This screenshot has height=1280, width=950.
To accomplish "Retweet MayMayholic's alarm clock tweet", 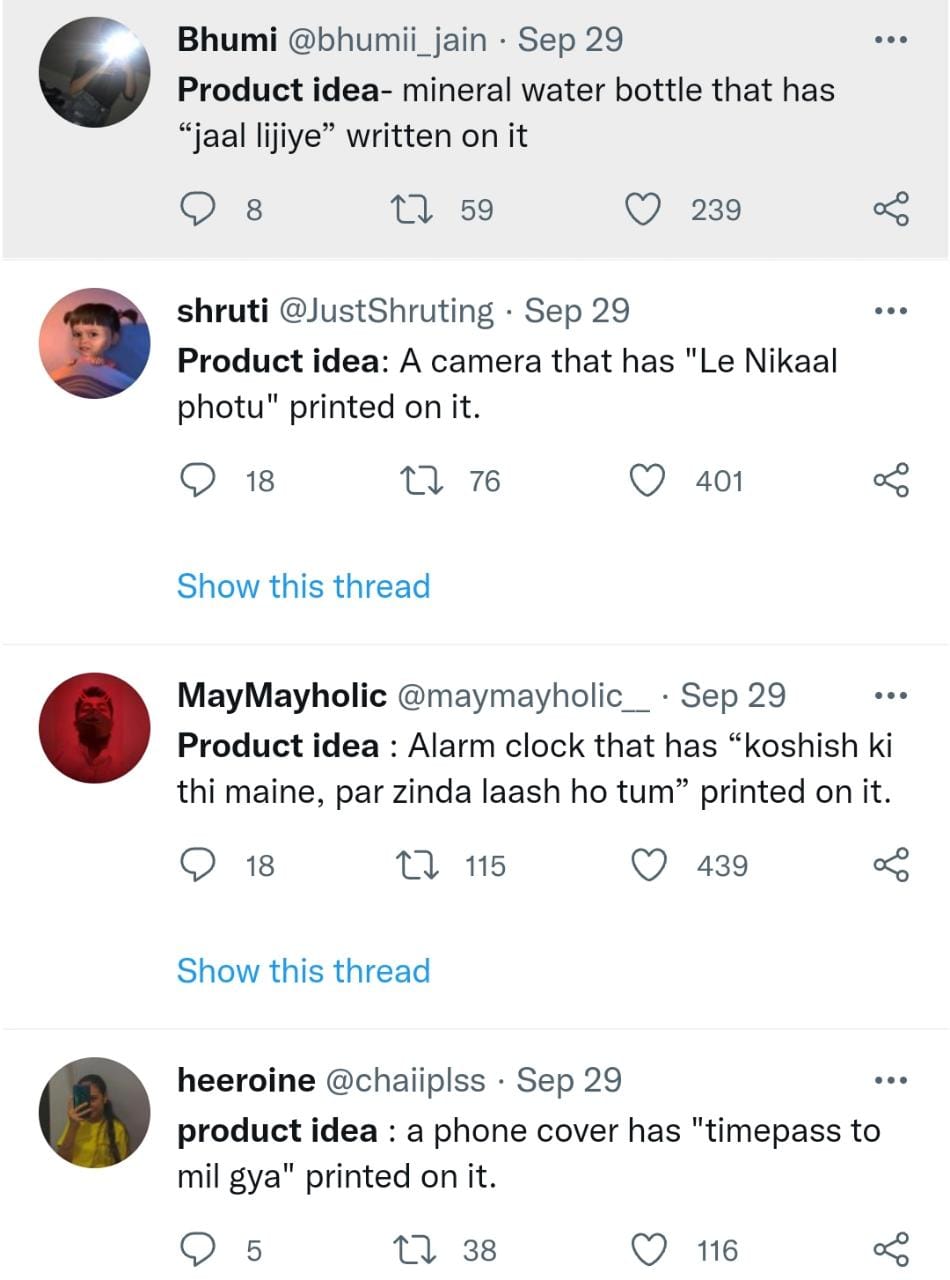I will (x=415, y=865).
